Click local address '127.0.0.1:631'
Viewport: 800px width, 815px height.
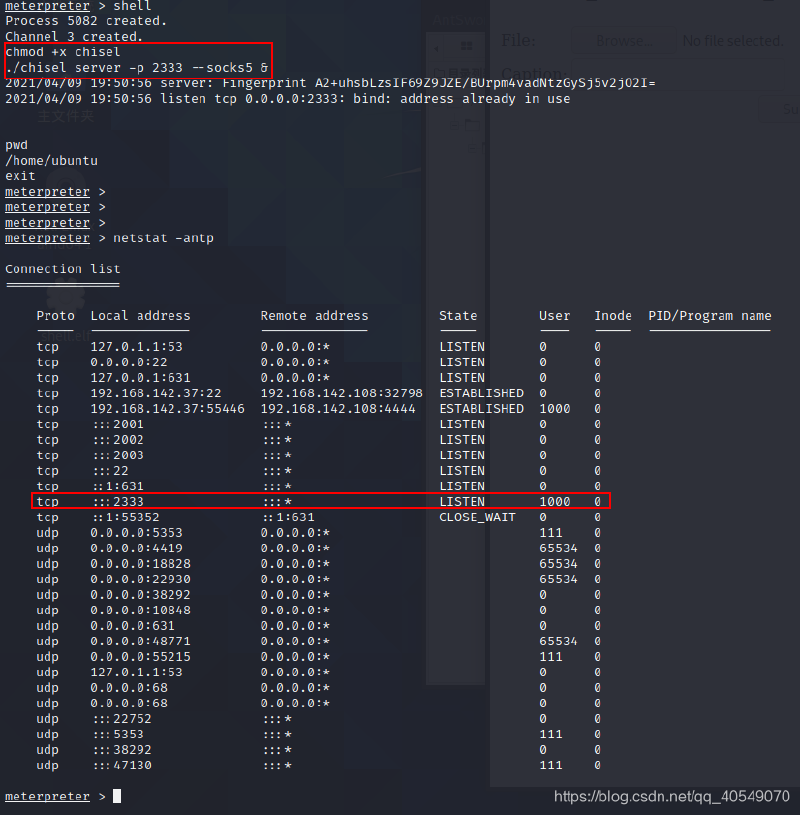click(140, 378)
